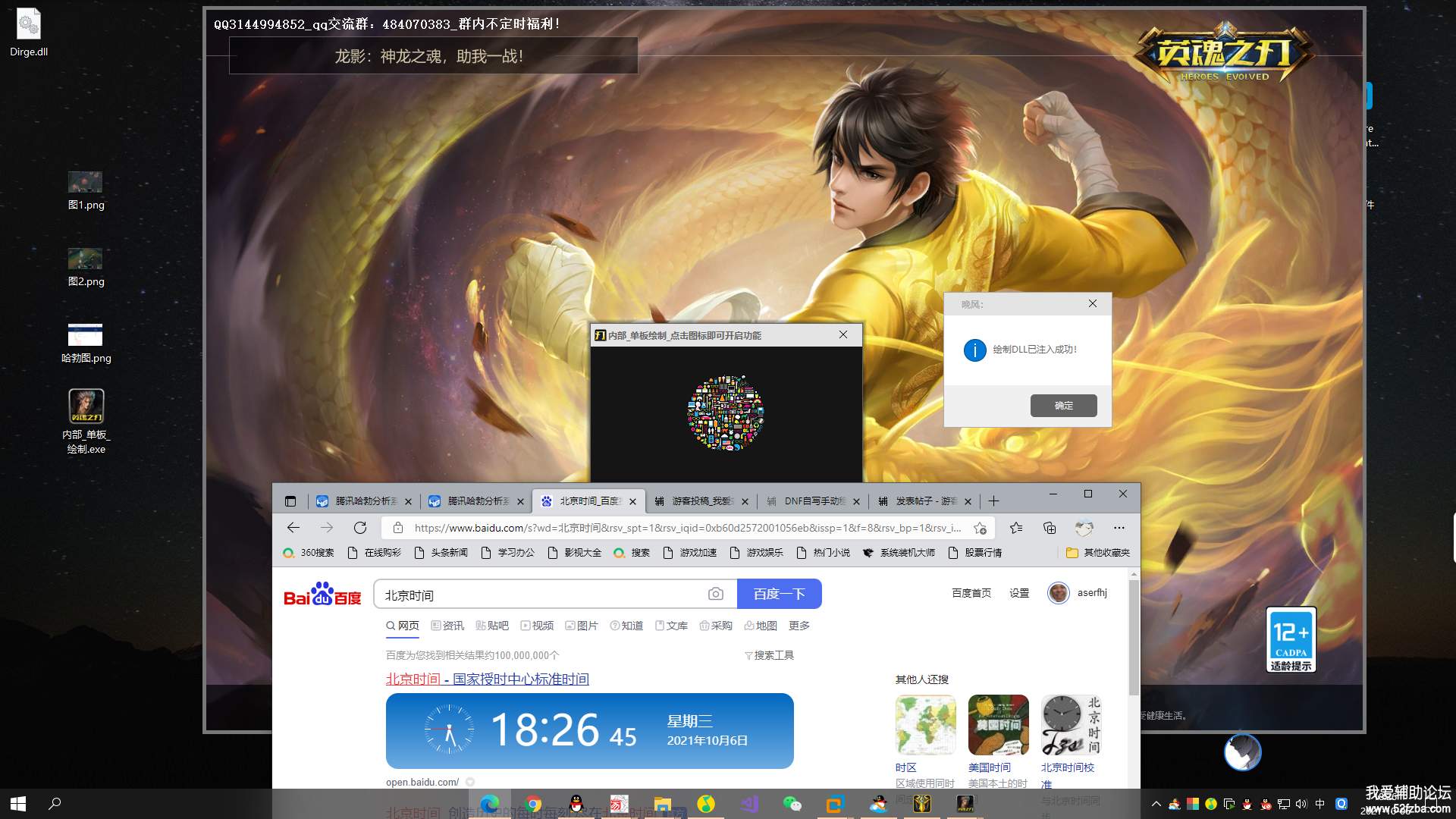Image resolution: width=1456 pixels, height=819 pixels.
Task: Open the 热门小说 bookmark folder
Action: click(x=823, y=553)
